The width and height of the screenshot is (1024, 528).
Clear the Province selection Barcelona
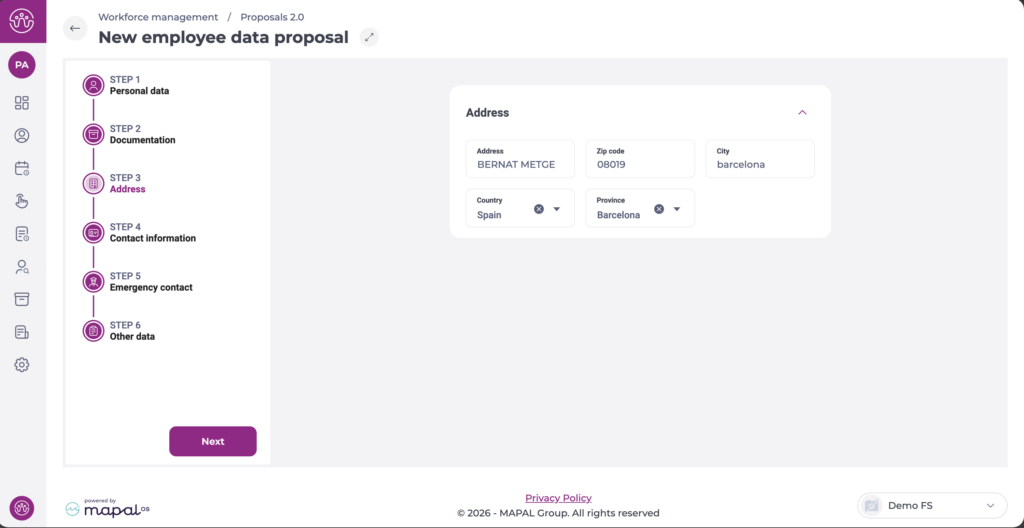(x=659, y=209)
